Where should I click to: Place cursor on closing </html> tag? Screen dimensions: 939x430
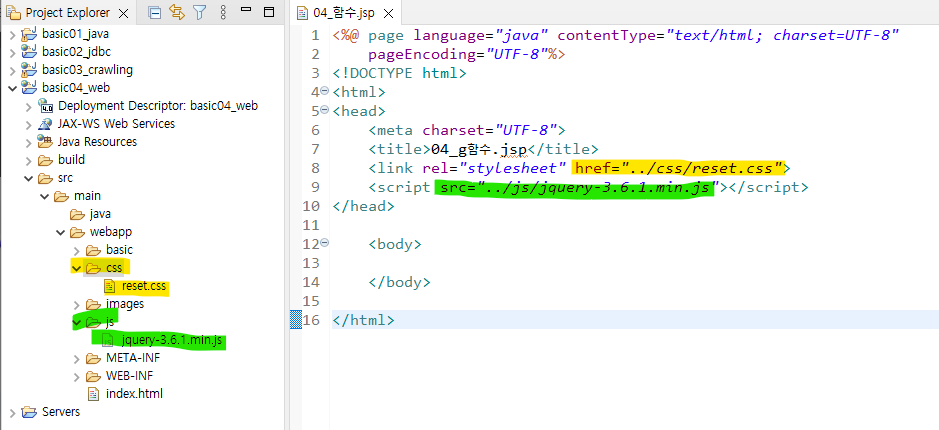pyautogui.click(x=364, y=320)
